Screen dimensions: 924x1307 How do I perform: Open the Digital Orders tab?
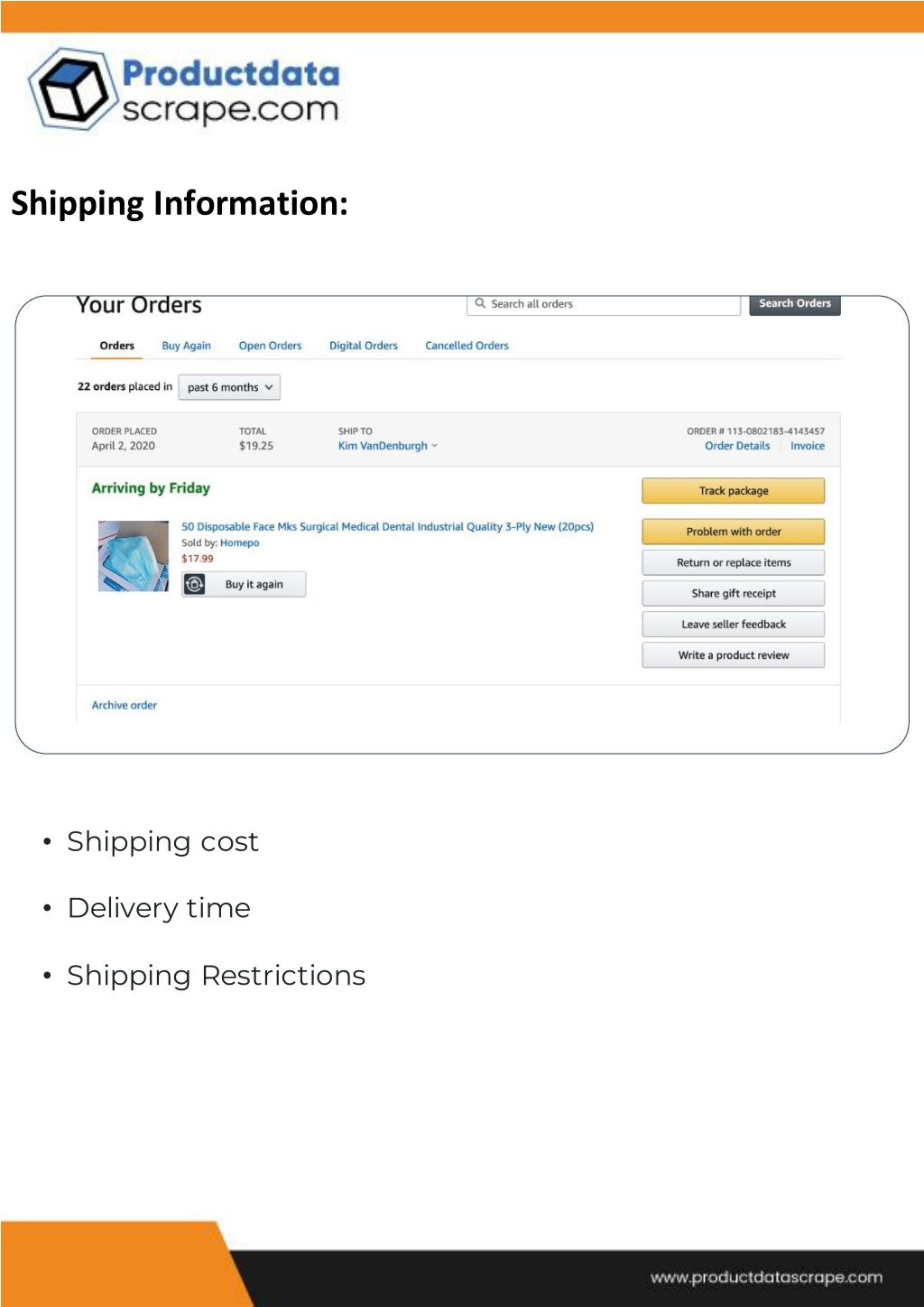(x=363, y=346)
